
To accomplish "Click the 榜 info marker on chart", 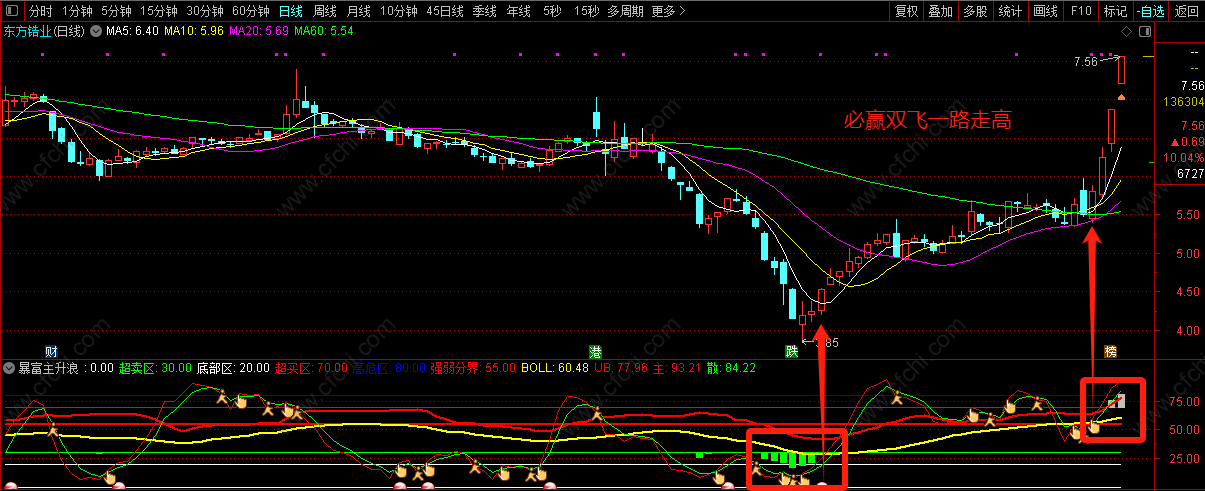I will [x=1110, y=352].
